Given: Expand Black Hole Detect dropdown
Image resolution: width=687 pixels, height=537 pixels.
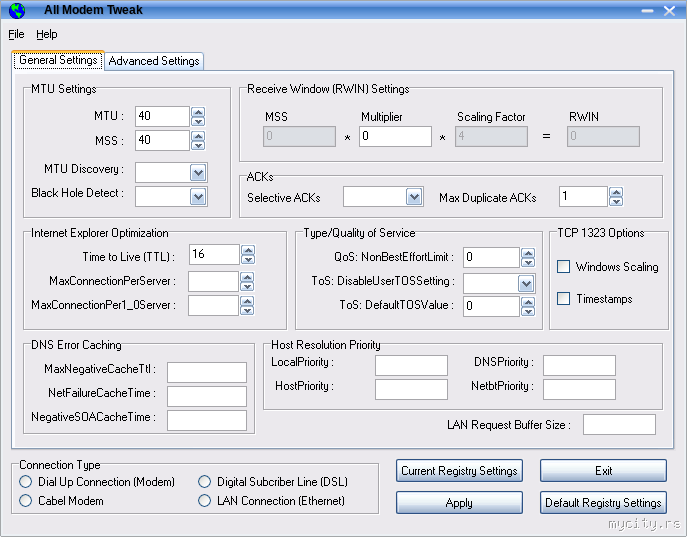Looking at the screenshot, I should [197, 196].
